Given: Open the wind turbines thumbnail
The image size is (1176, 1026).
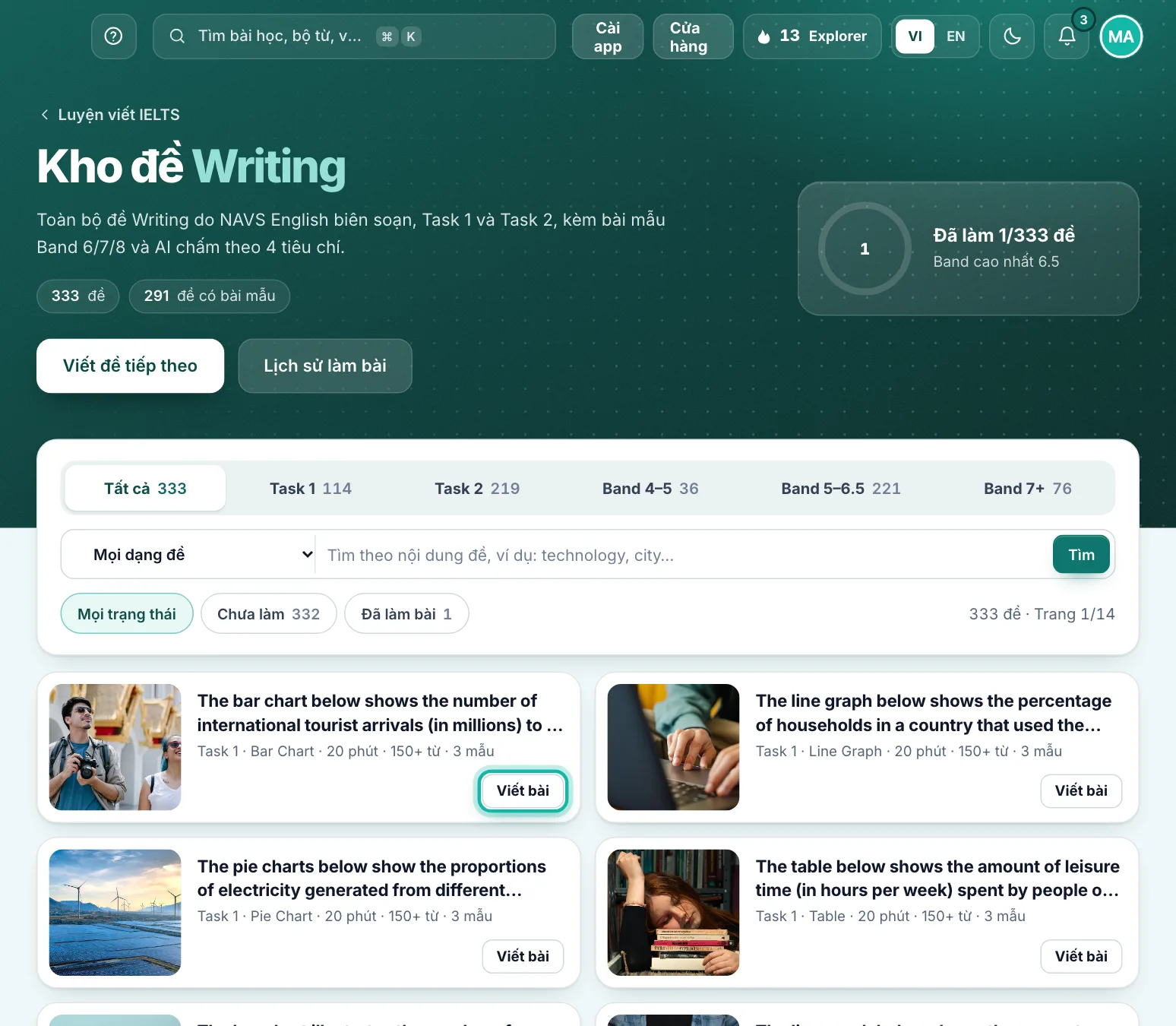Looking at the screenshot, I should 115,912.
